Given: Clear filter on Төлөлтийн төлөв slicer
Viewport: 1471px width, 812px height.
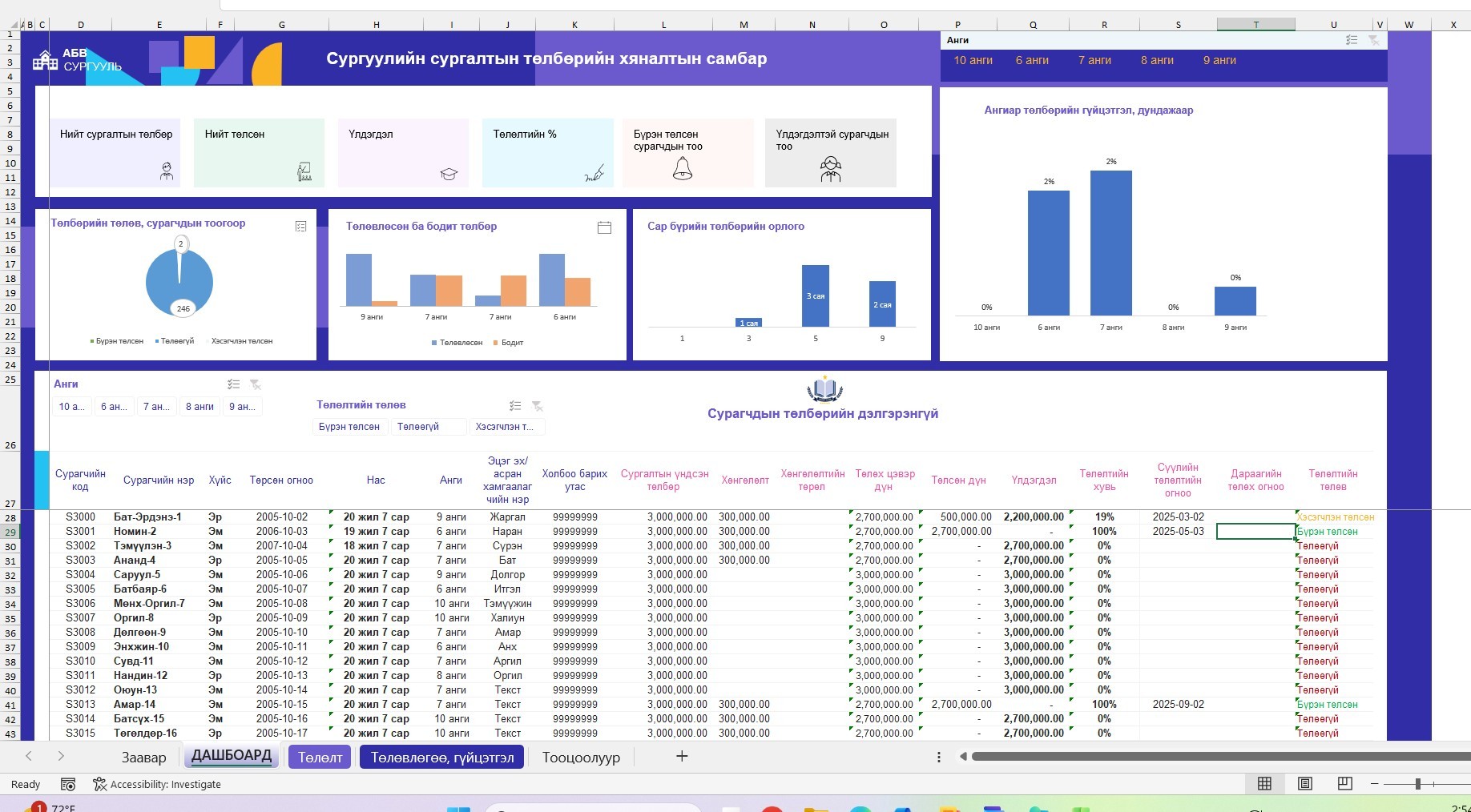Looking at the screenshot, I should (x=538, y=406).
